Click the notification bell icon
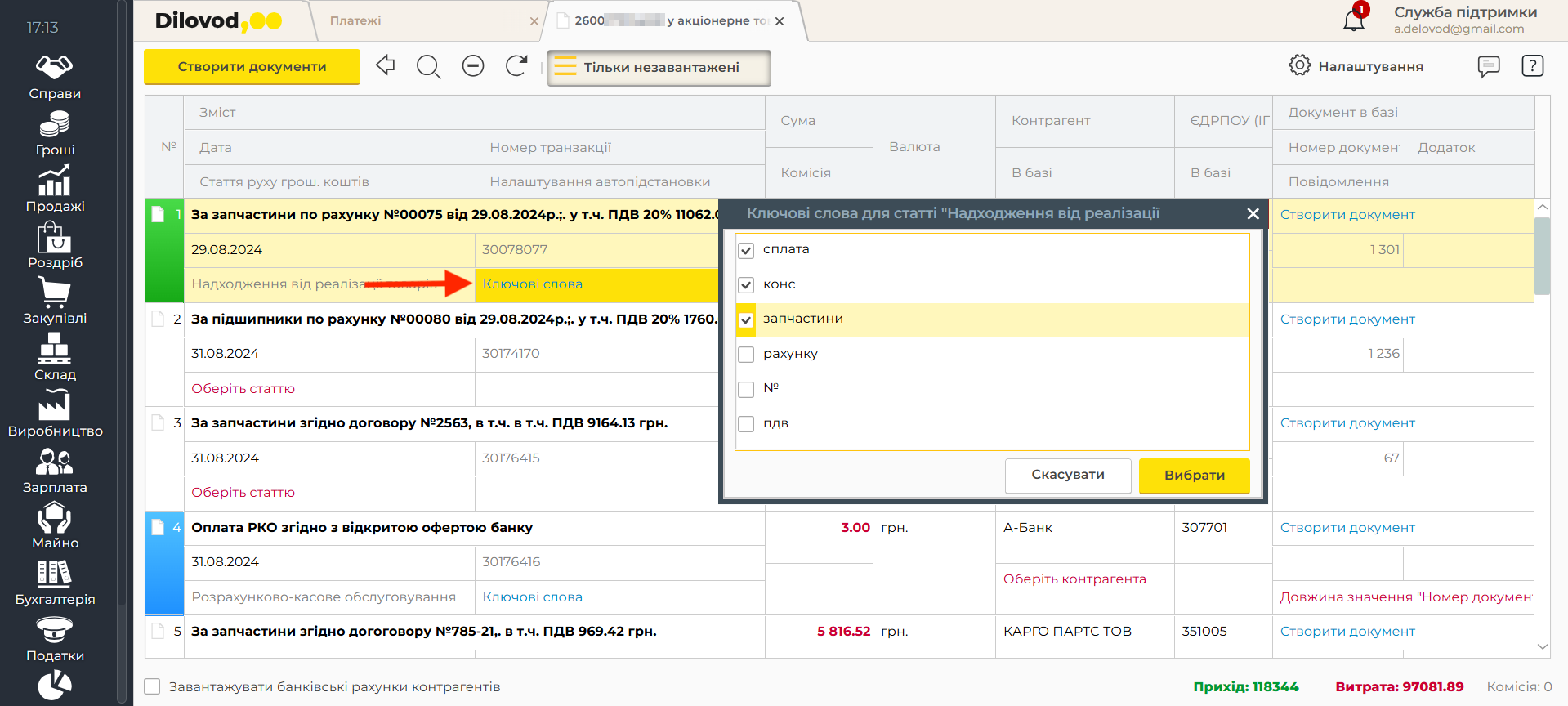 point(1353,20)
